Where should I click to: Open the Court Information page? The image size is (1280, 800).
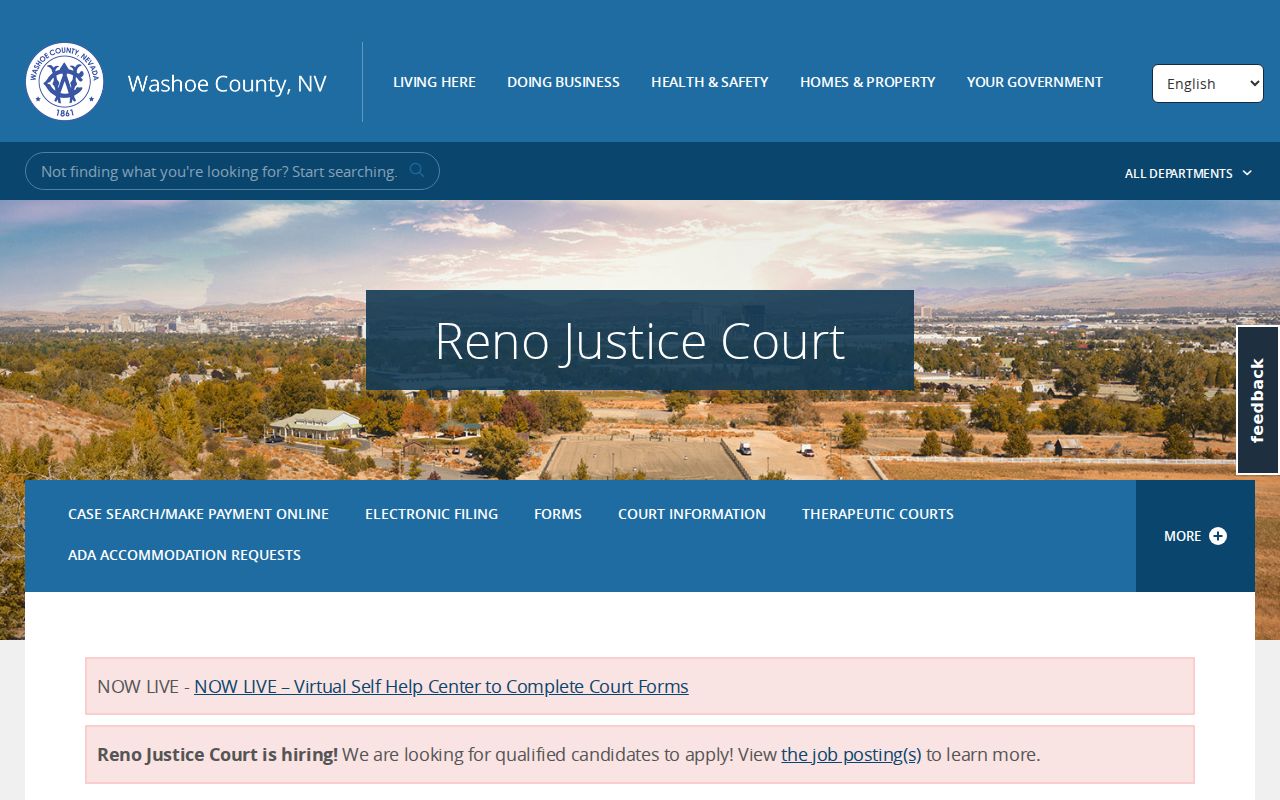tap(692, 514)
